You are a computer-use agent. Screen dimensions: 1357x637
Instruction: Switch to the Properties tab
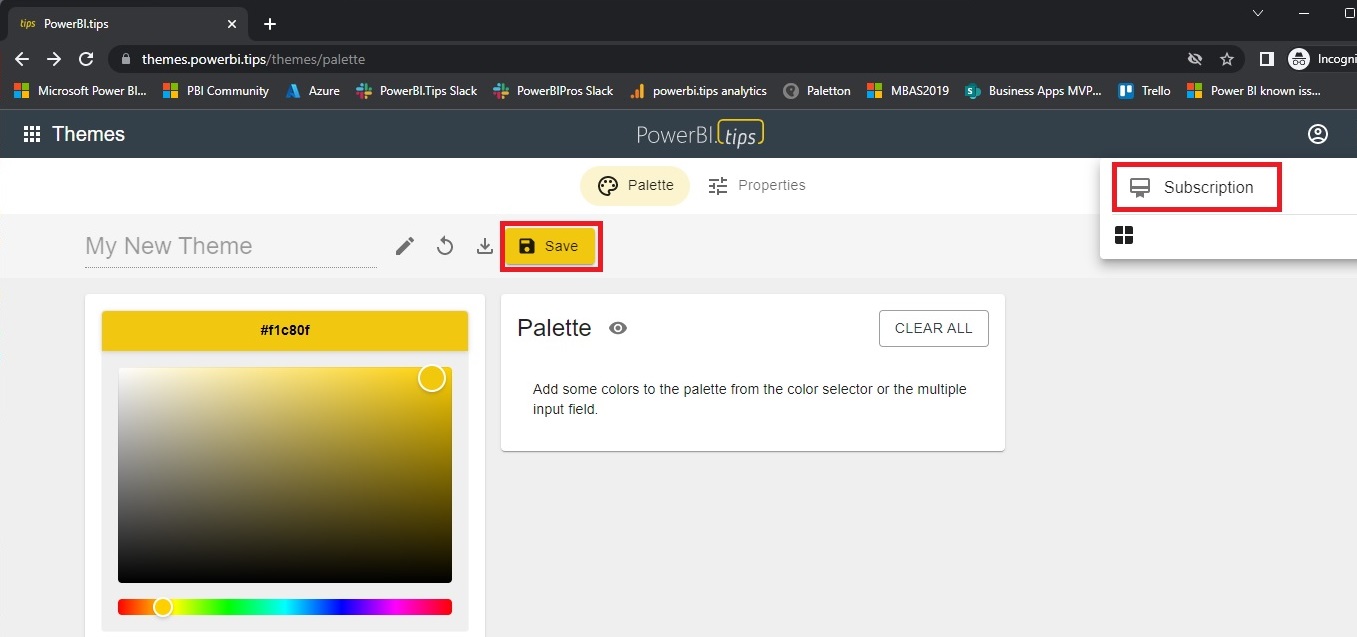click(757, 185)
